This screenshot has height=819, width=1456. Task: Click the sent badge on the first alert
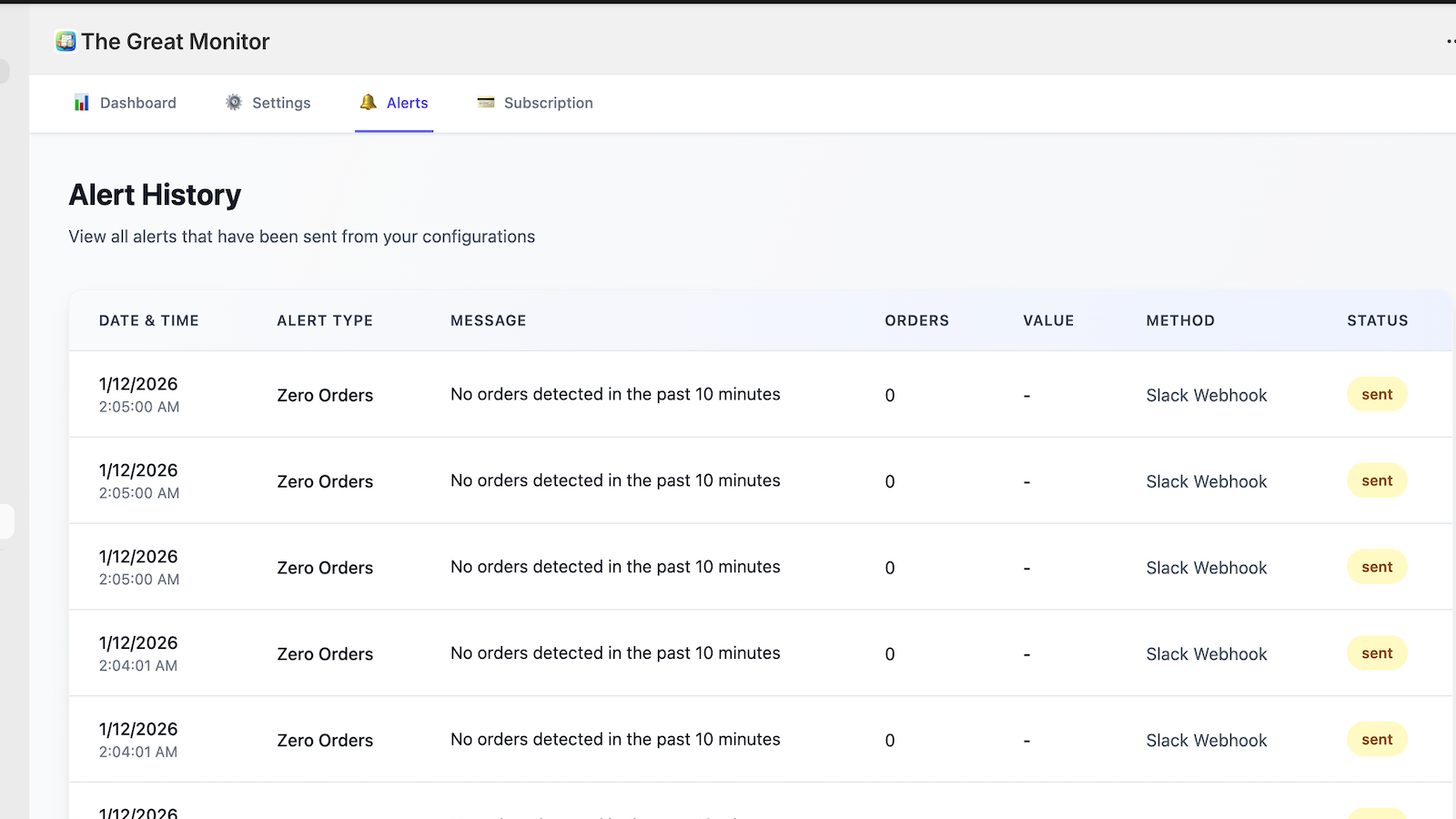click(x=1376, y=394)
